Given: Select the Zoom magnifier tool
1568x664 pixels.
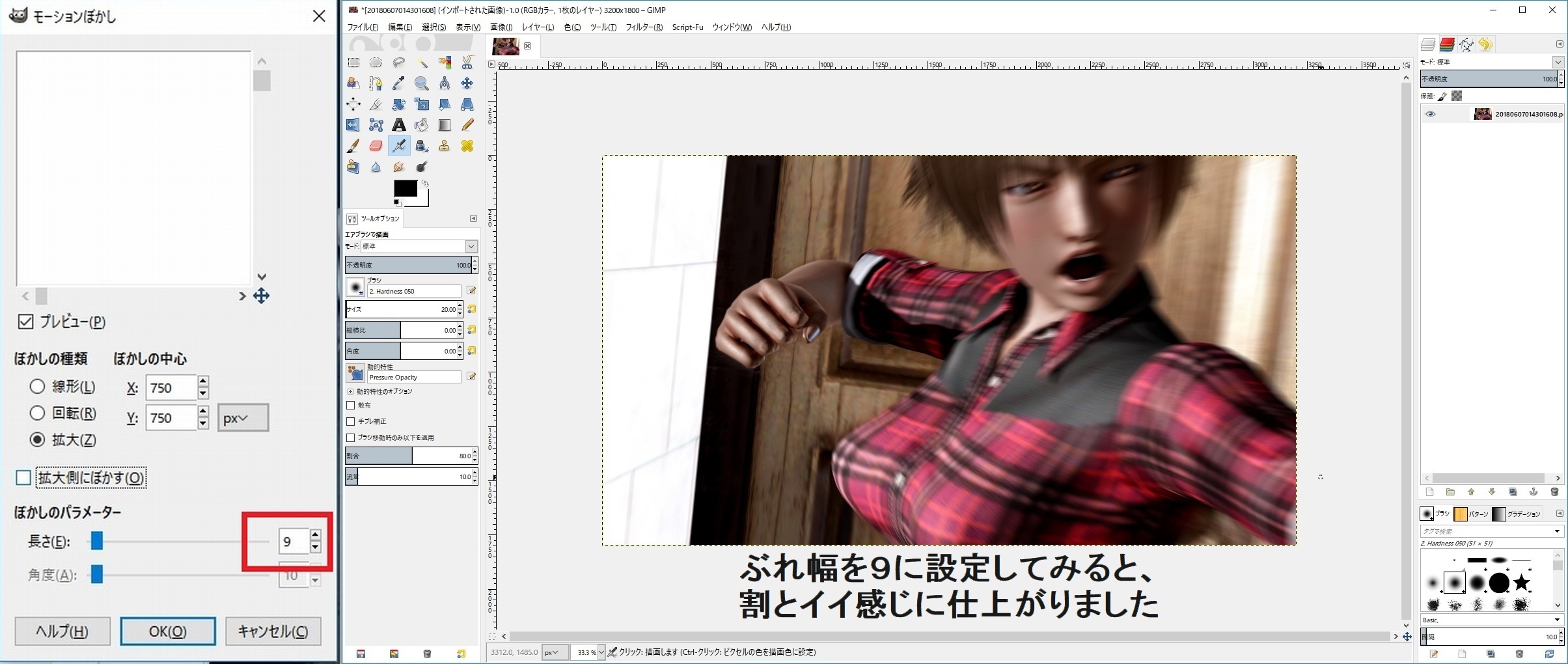Looking at the screenshot, I should pyautogui.click(x=422, y=83).
